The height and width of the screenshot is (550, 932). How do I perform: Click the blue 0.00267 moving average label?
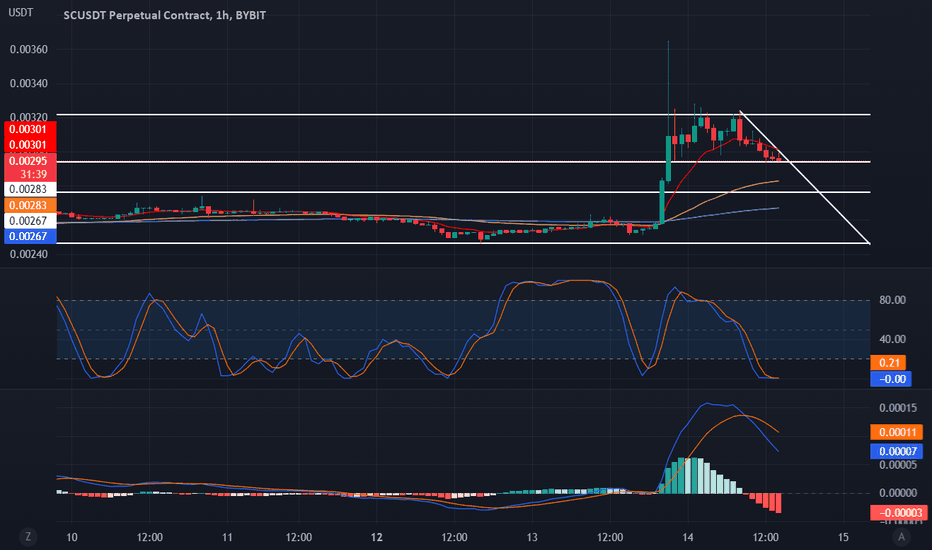click(x=30, y=236)
